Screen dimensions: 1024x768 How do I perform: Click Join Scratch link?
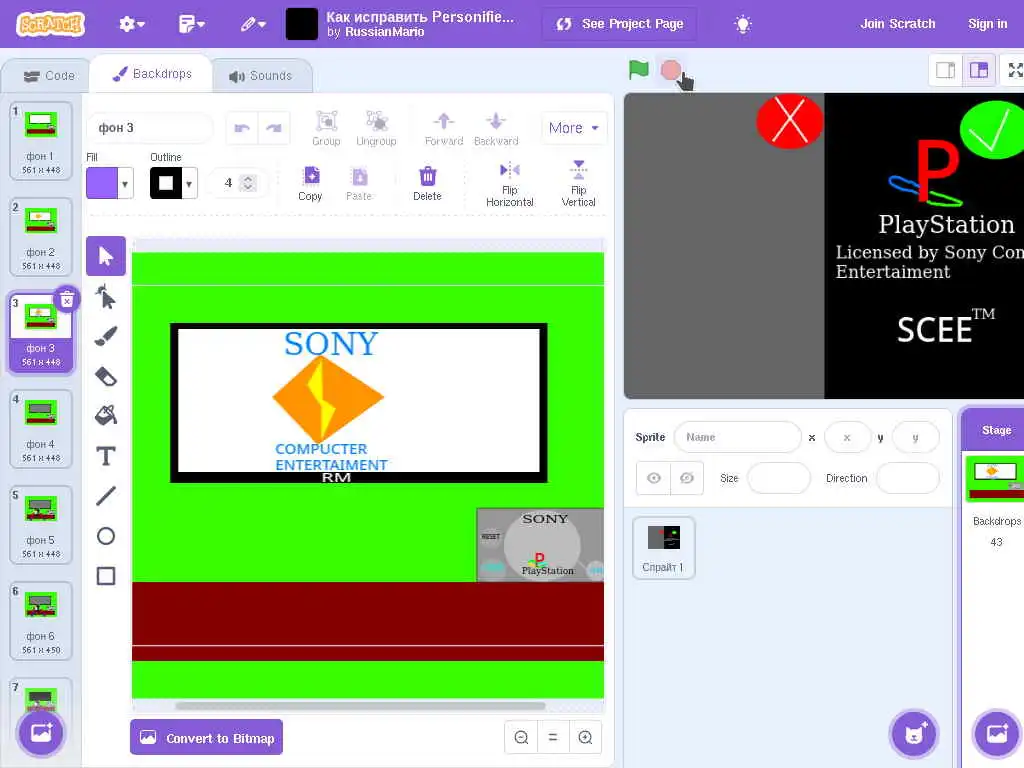click(898, 24)
